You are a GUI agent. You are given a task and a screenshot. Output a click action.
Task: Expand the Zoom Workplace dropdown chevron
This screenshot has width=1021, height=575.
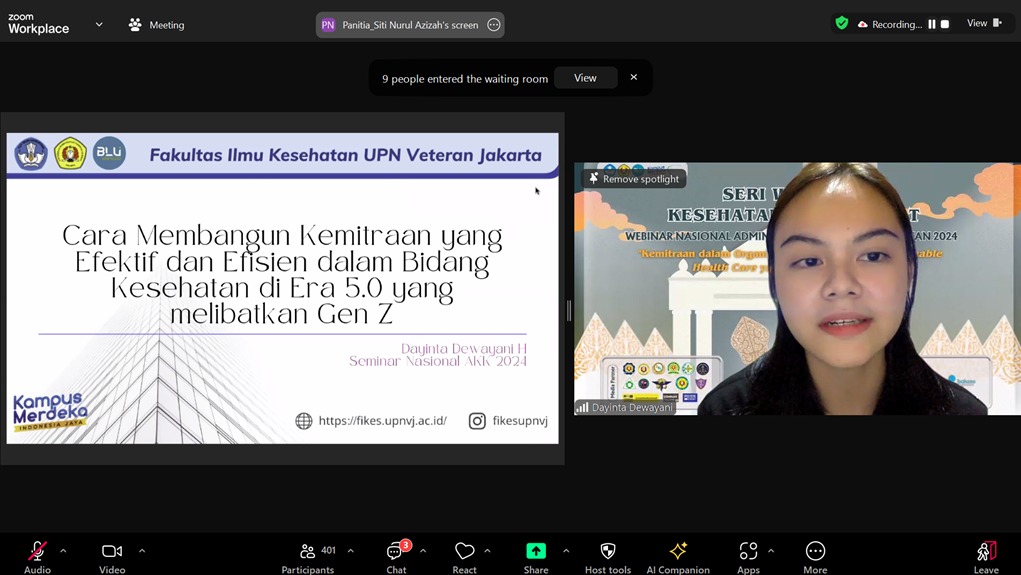coord(99,25)
